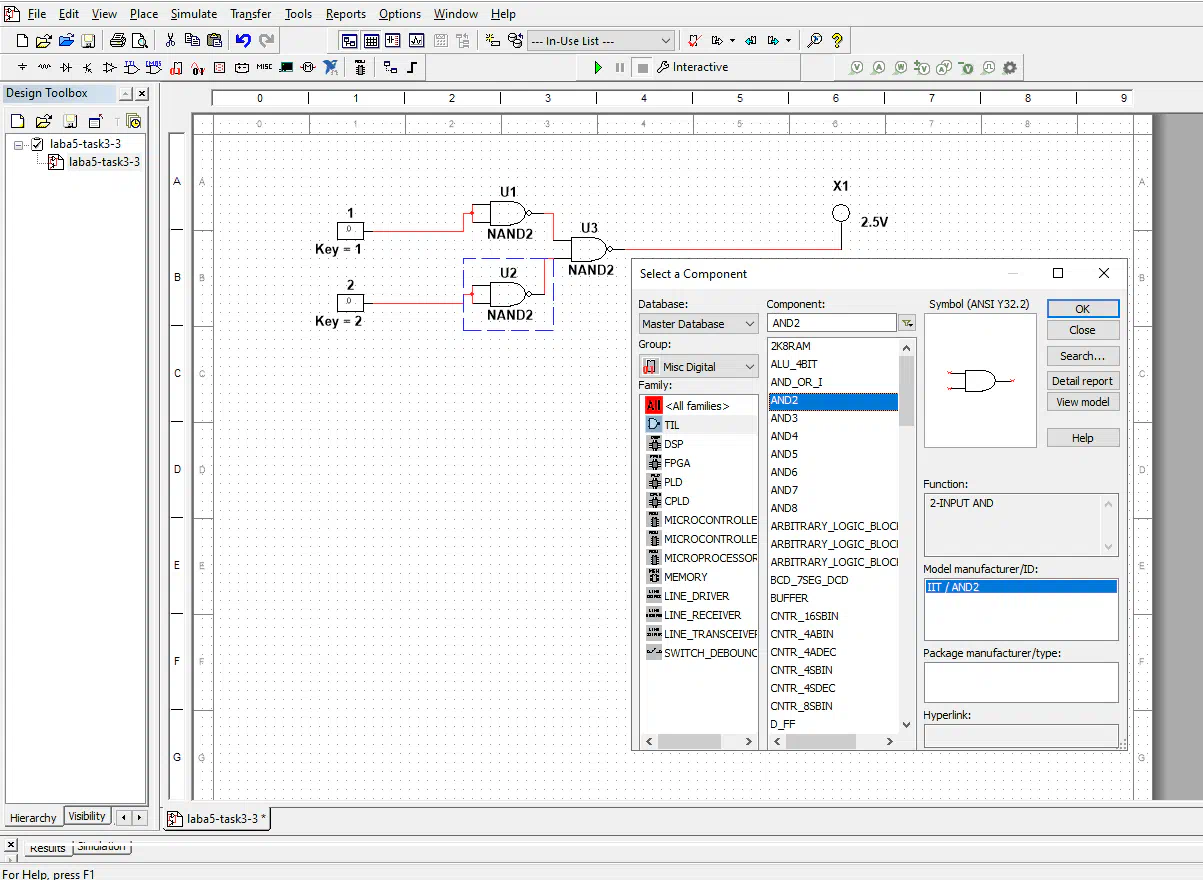
Task: Click OK in Select a Component dialog
Action: (1083, 309)
